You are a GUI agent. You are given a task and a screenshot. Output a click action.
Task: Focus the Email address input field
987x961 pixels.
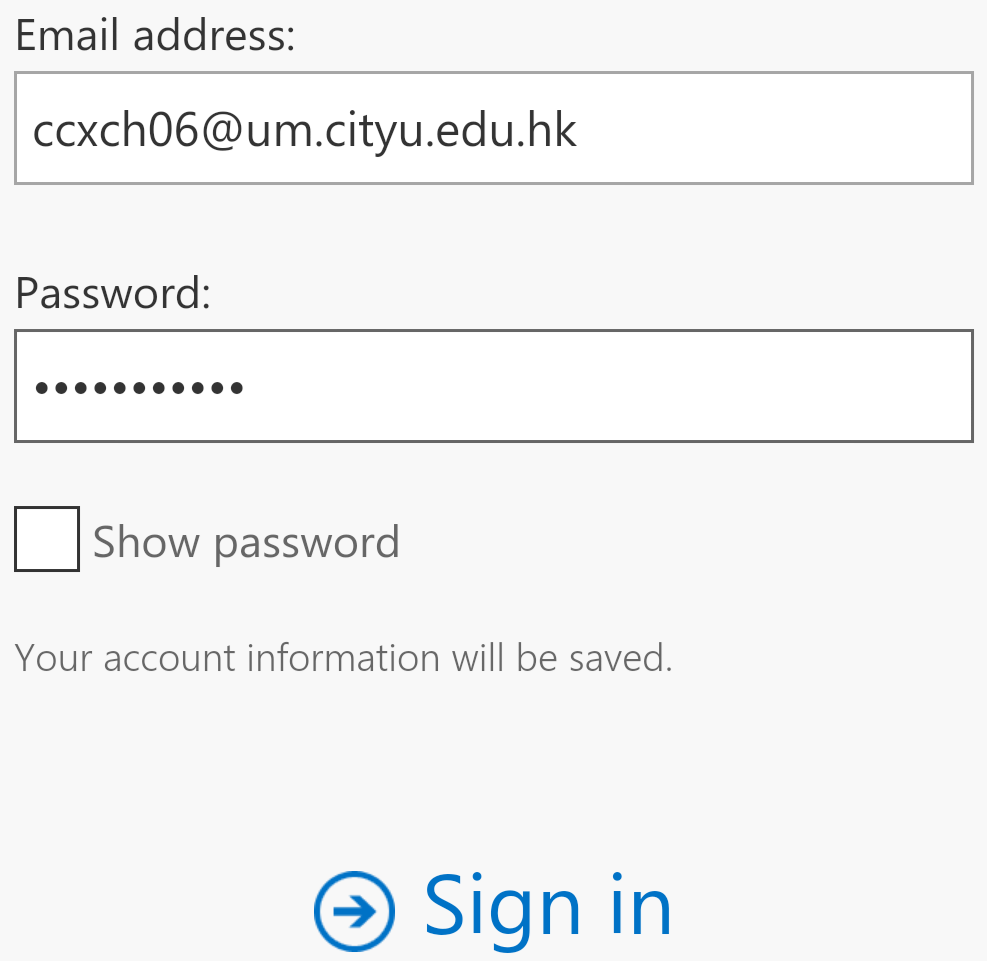pyautogui.click(x=493, y=128)
